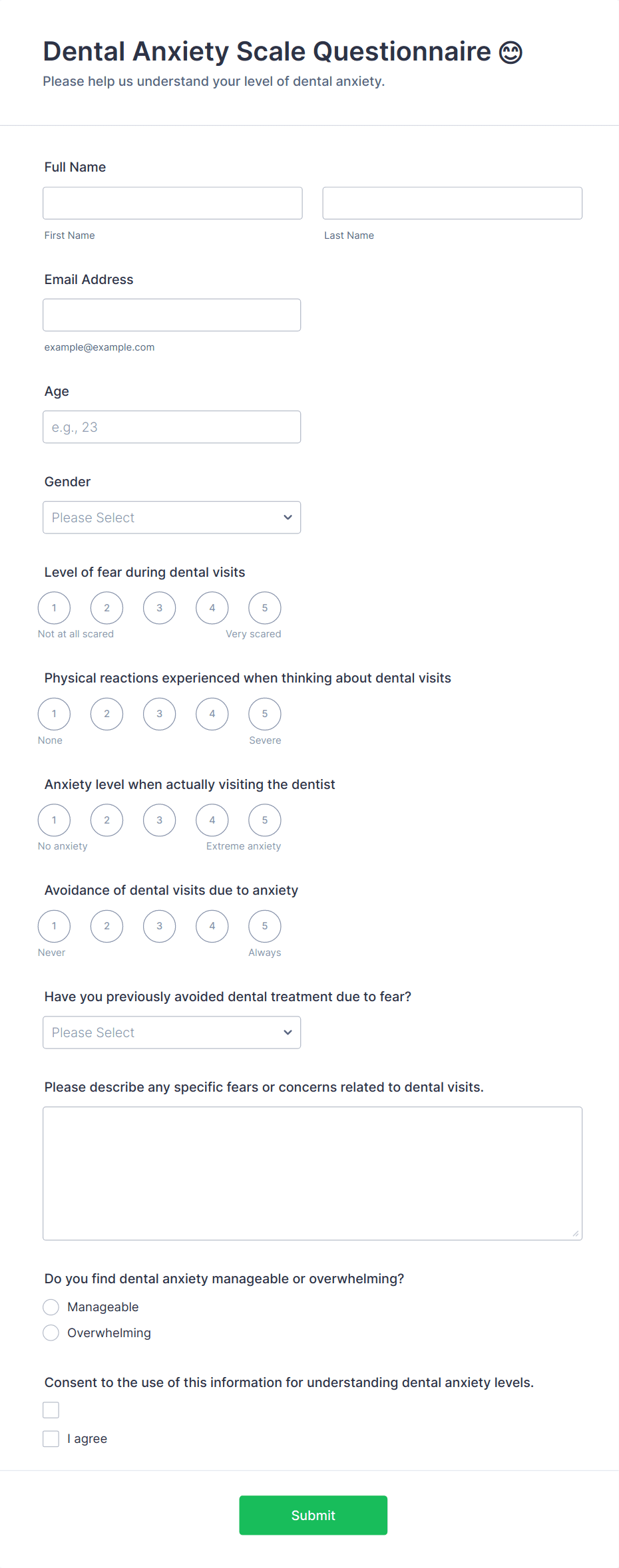Rate physical reactions as 3
The width and height of the screenshot is (619, 1568).
159,714
